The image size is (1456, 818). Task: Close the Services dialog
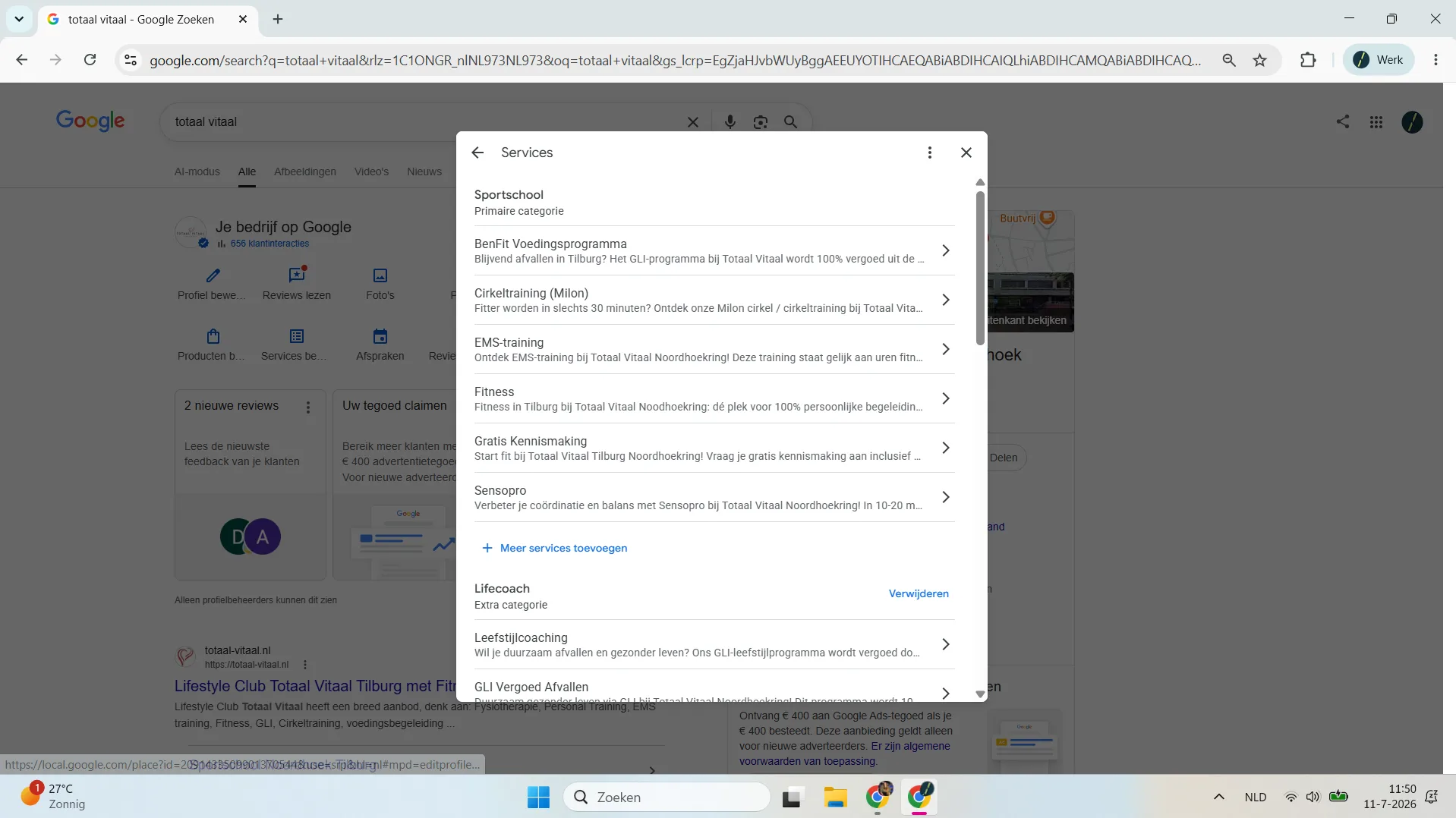tap(966, 153)
